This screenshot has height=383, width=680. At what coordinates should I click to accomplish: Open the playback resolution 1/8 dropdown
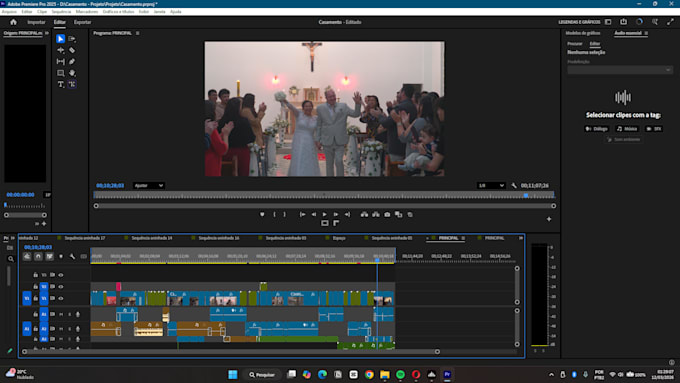pyautogui.click(x=491, y=186)
